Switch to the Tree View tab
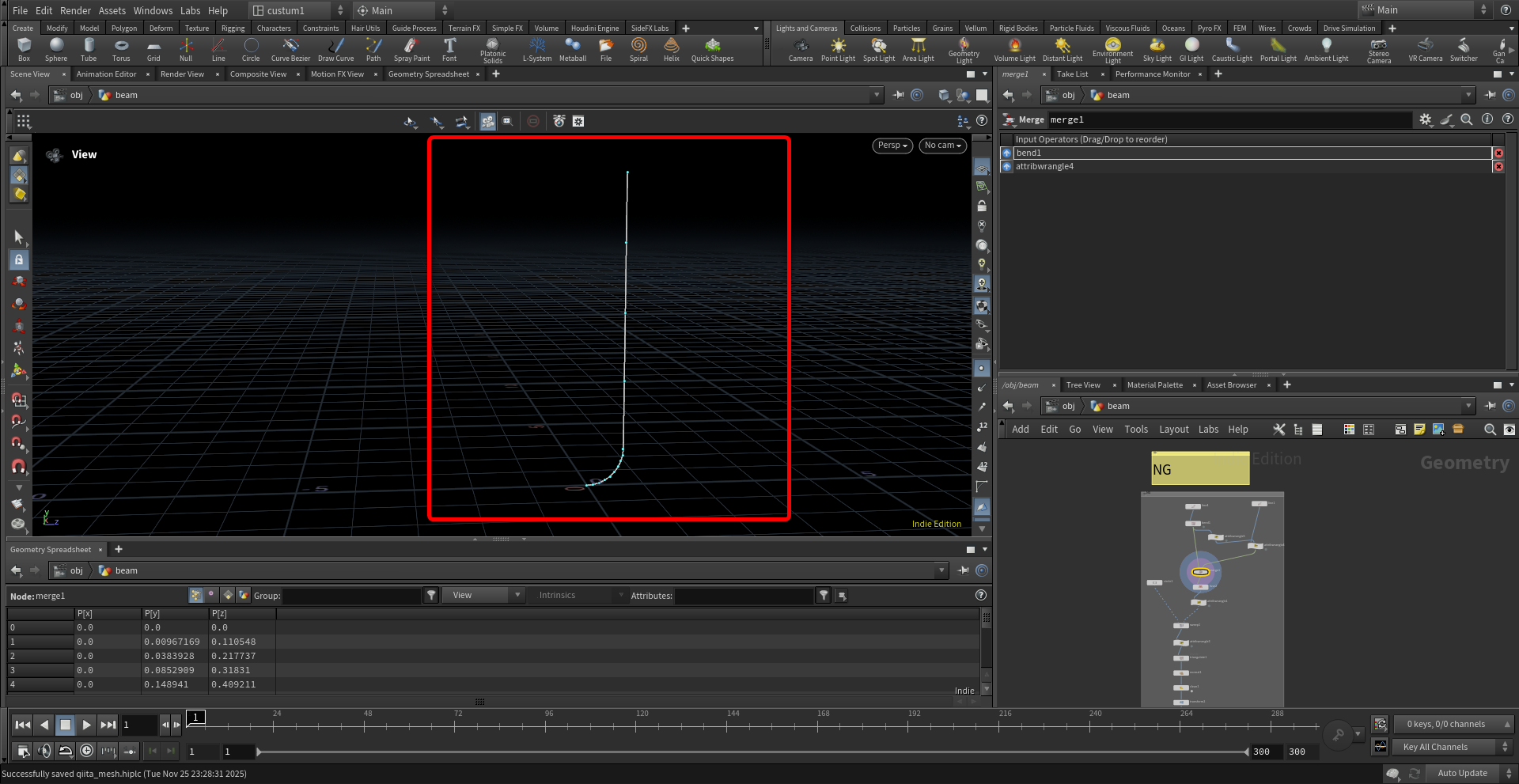This screenshot has height=784, width=1519. click(x=1082, y=385)
